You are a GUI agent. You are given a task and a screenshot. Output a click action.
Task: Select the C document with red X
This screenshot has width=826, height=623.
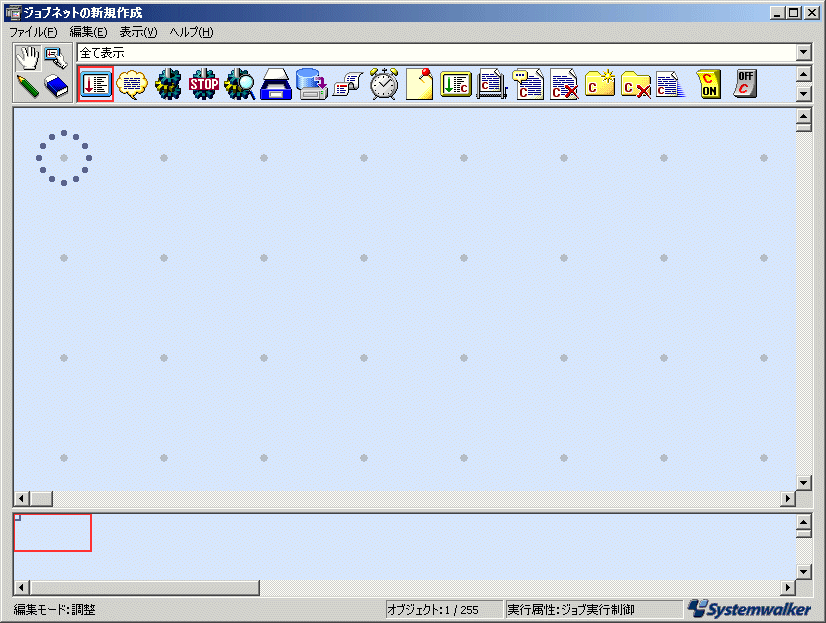(x=564, y=84)
